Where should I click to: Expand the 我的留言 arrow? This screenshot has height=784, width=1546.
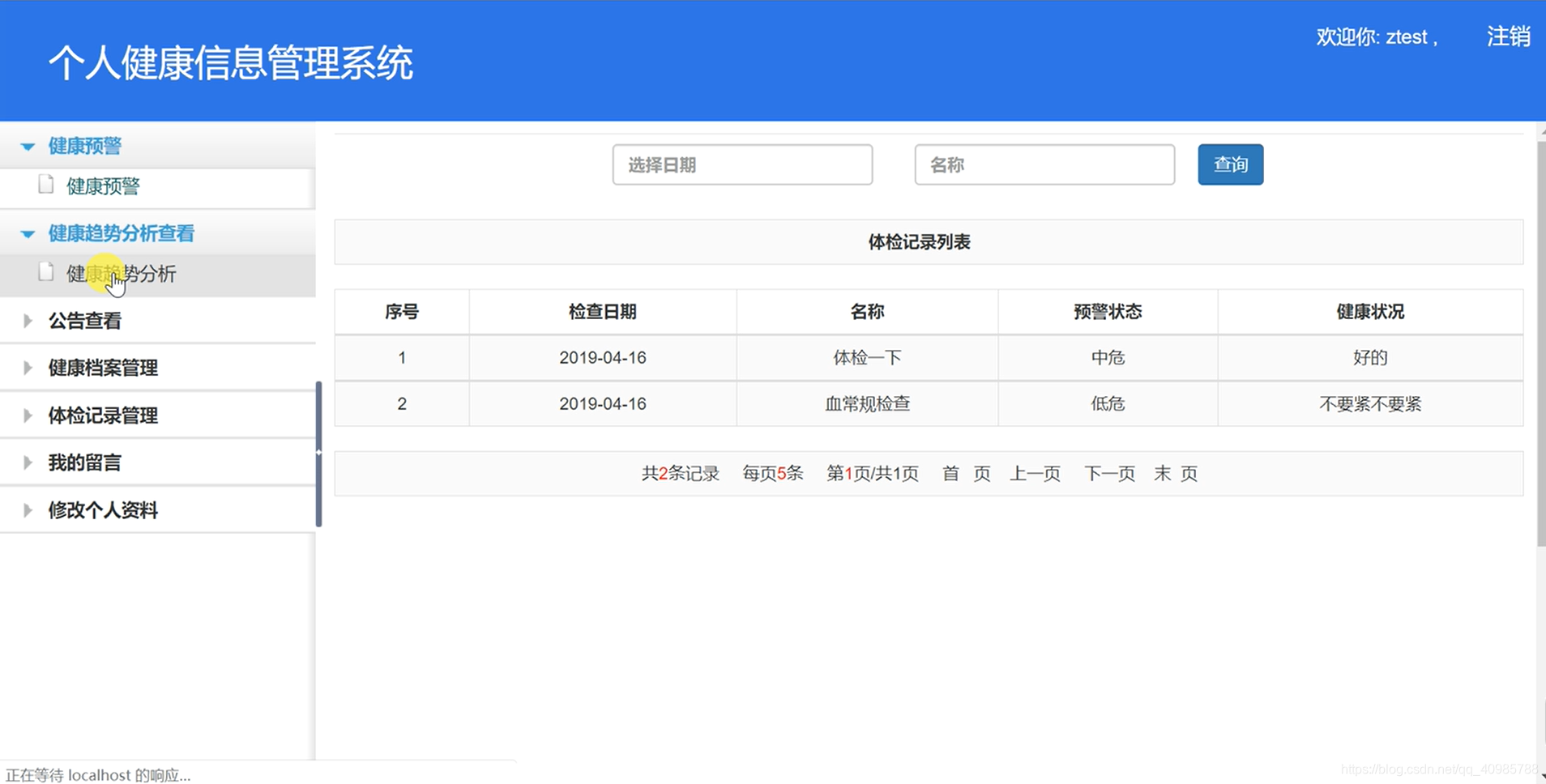(x=28, y=462)
